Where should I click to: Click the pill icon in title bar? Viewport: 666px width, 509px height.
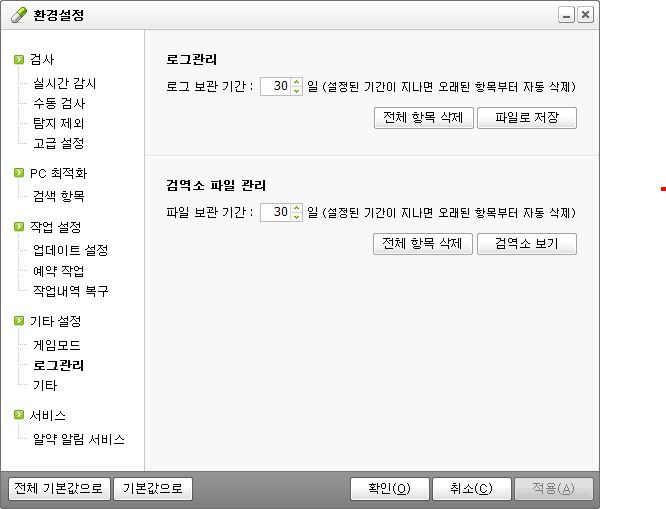coord(19,15)
